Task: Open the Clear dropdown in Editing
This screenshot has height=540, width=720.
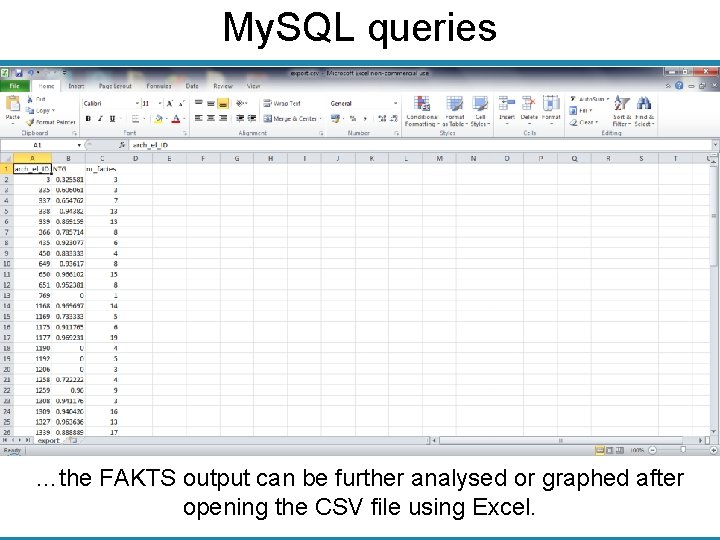Action: tap(584, 123)
